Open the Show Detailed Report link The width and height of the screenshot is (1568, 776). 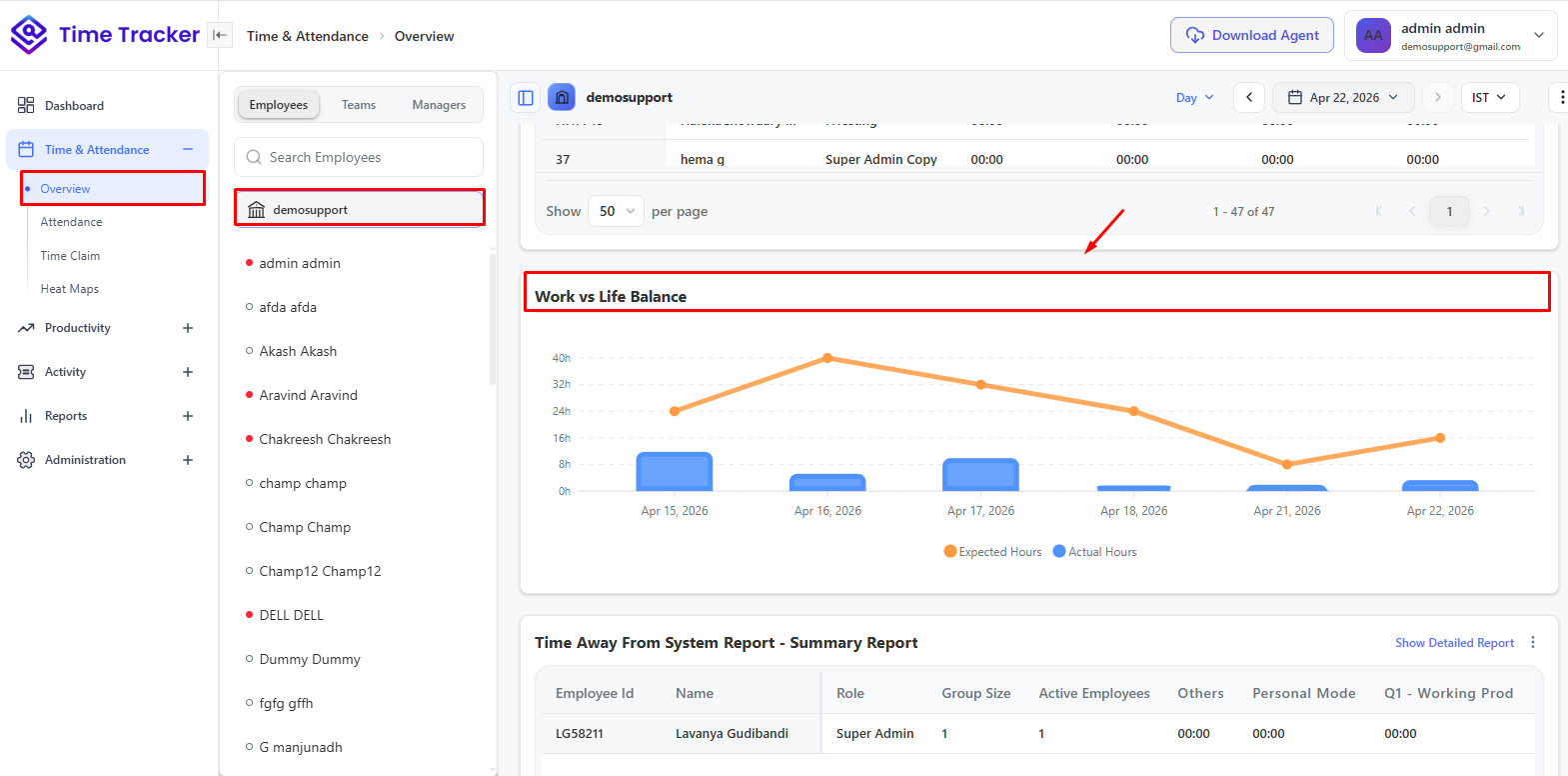pyautogui.click(x=1454, y=643)
